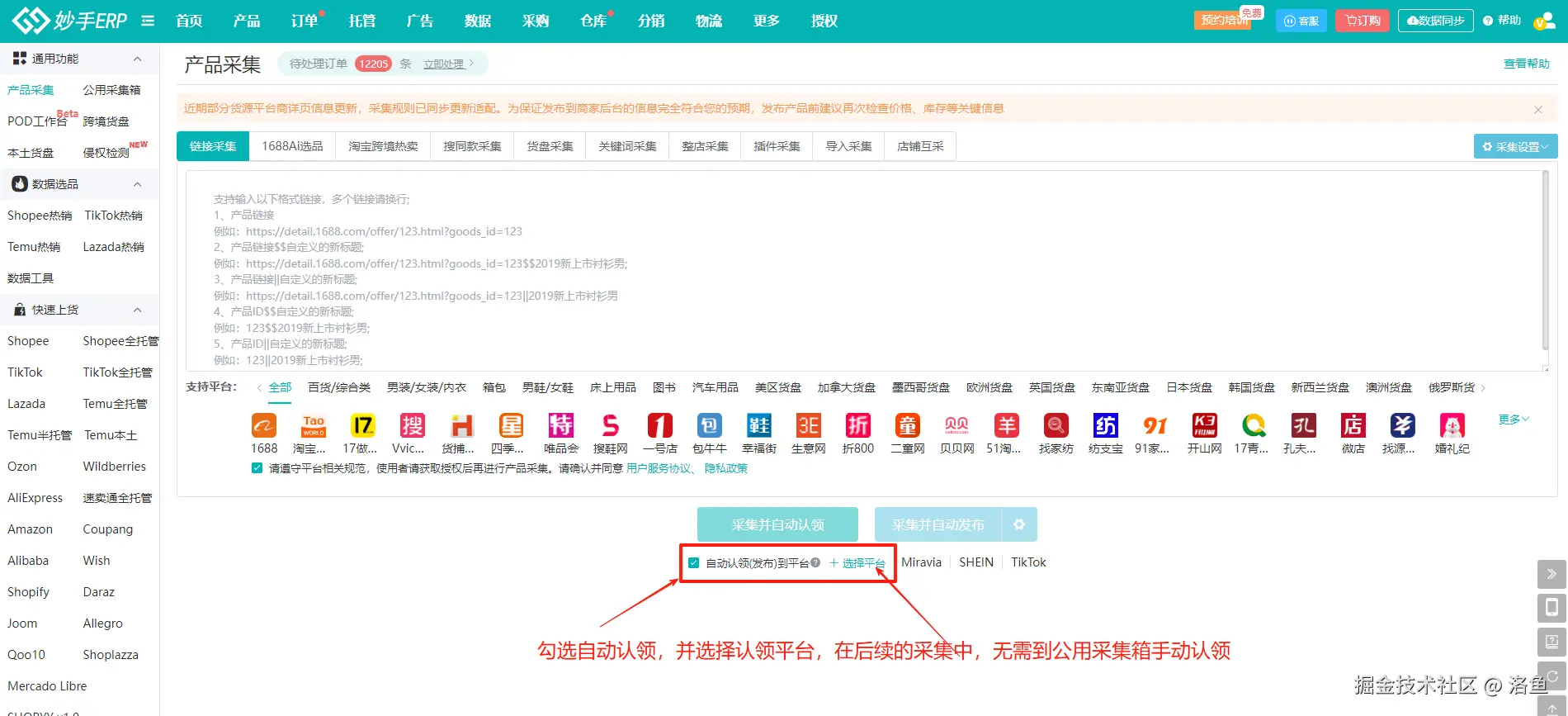Pick the 91家 platform icon
The height and width of the screenshot is (716, 1568).
[1155, 425]
